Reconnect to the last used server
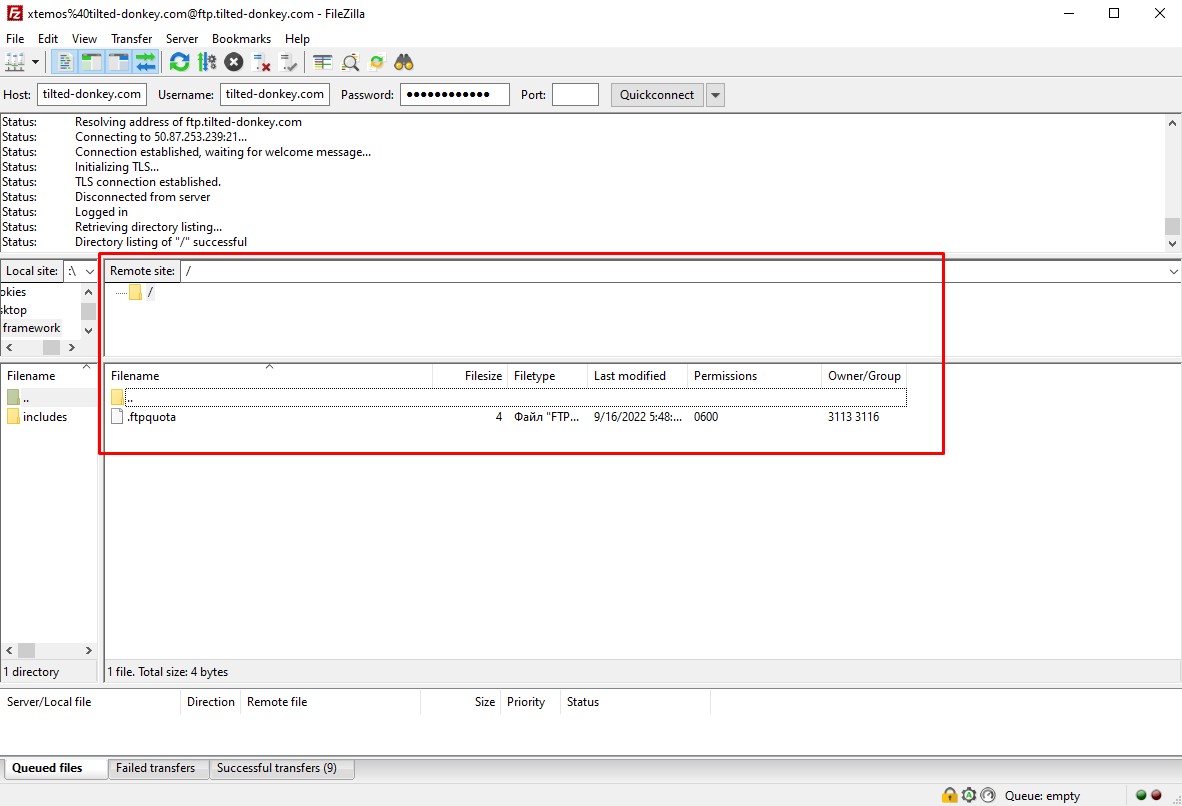1182x806 pixels. coord(288,62)
